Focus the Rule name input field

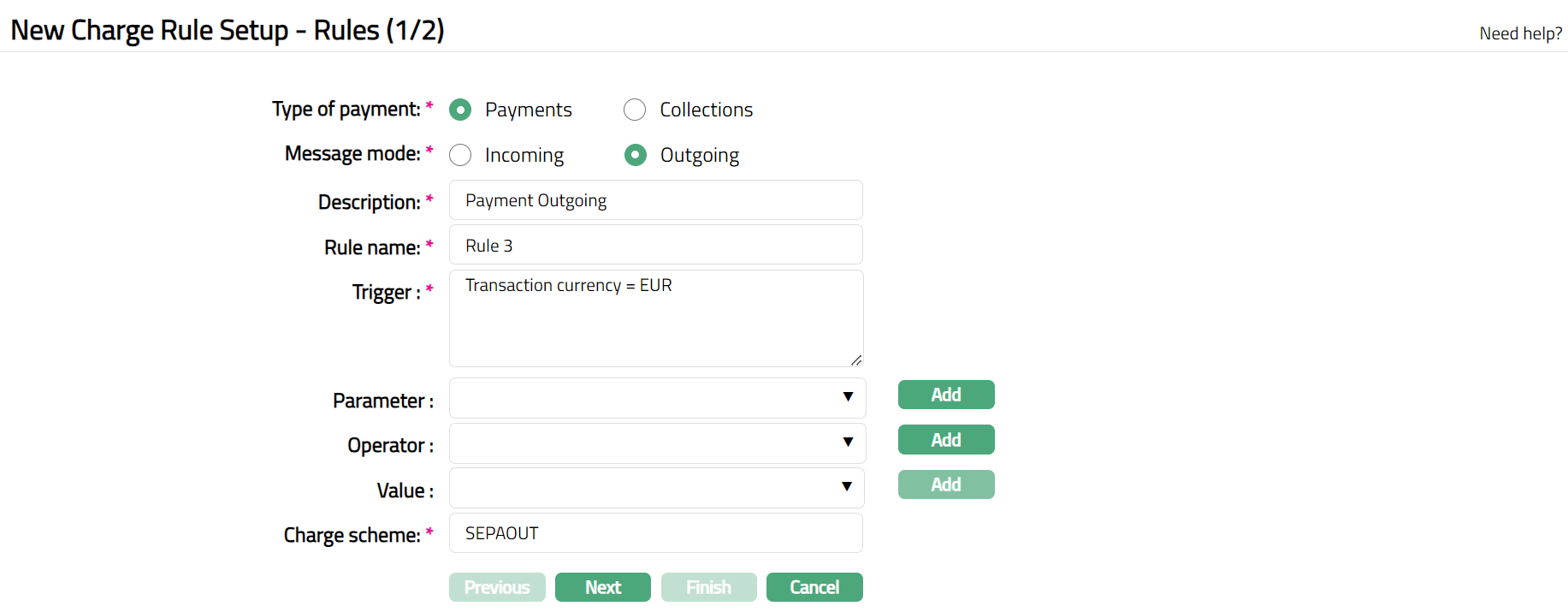tap(655, 246)
